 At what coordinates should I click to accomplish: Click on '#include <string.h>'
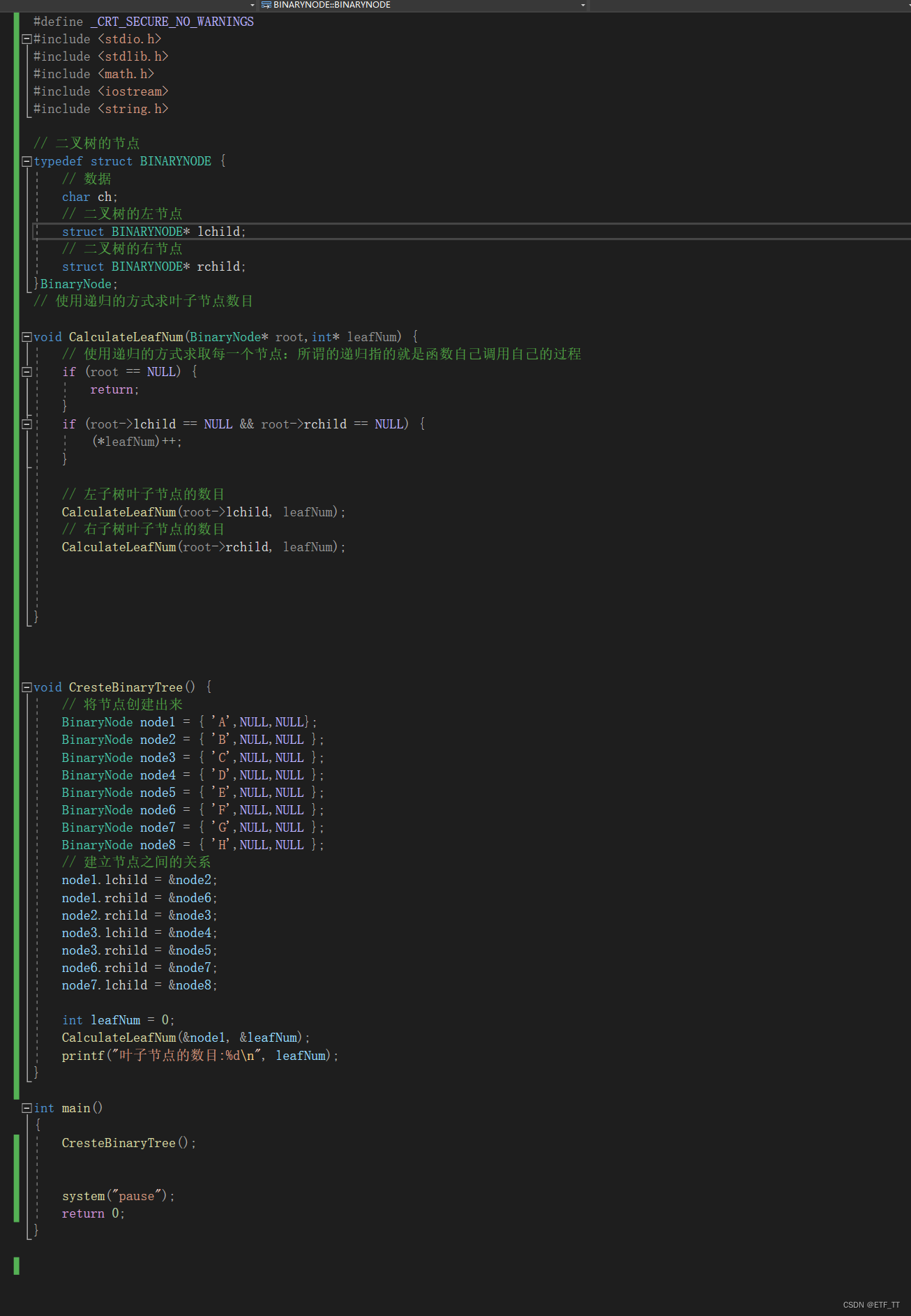click(101, 109)
